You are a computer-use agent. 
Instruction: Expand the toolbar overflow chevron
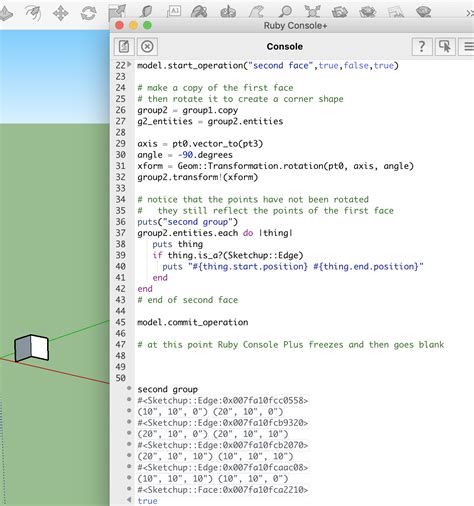coord(470,13)
